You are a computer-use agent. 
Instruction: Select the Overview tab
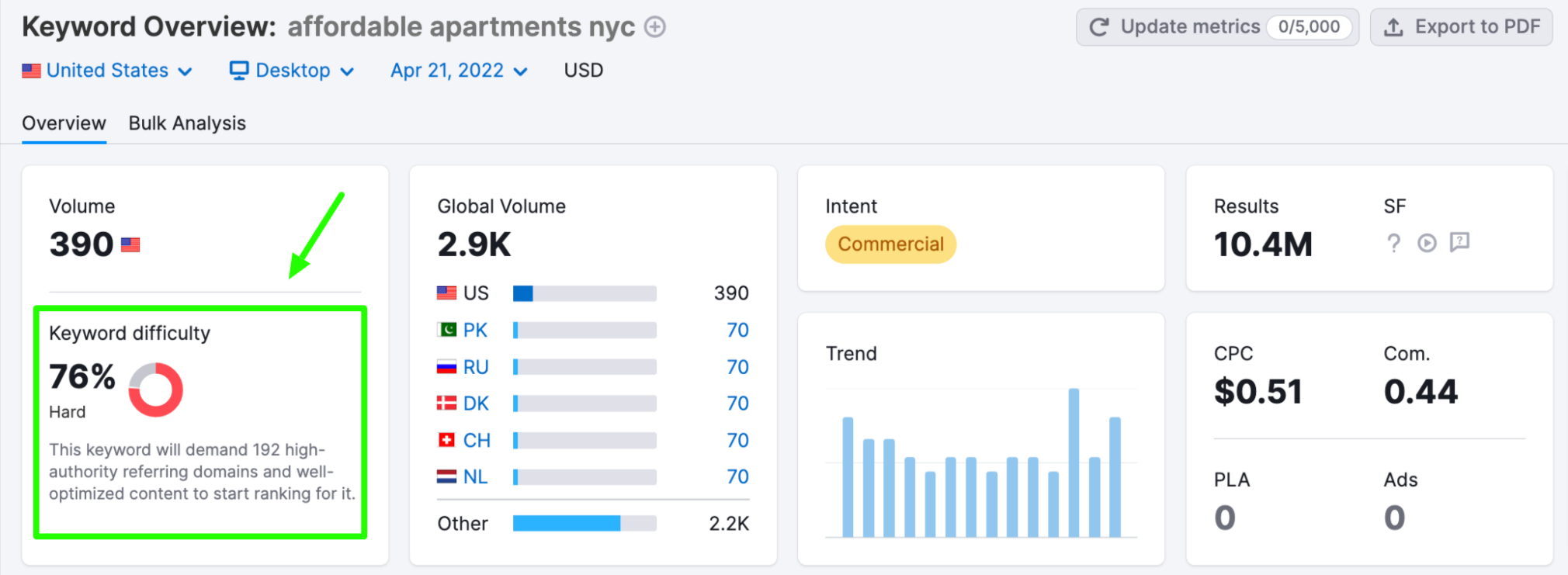click(x=64, y=123)
